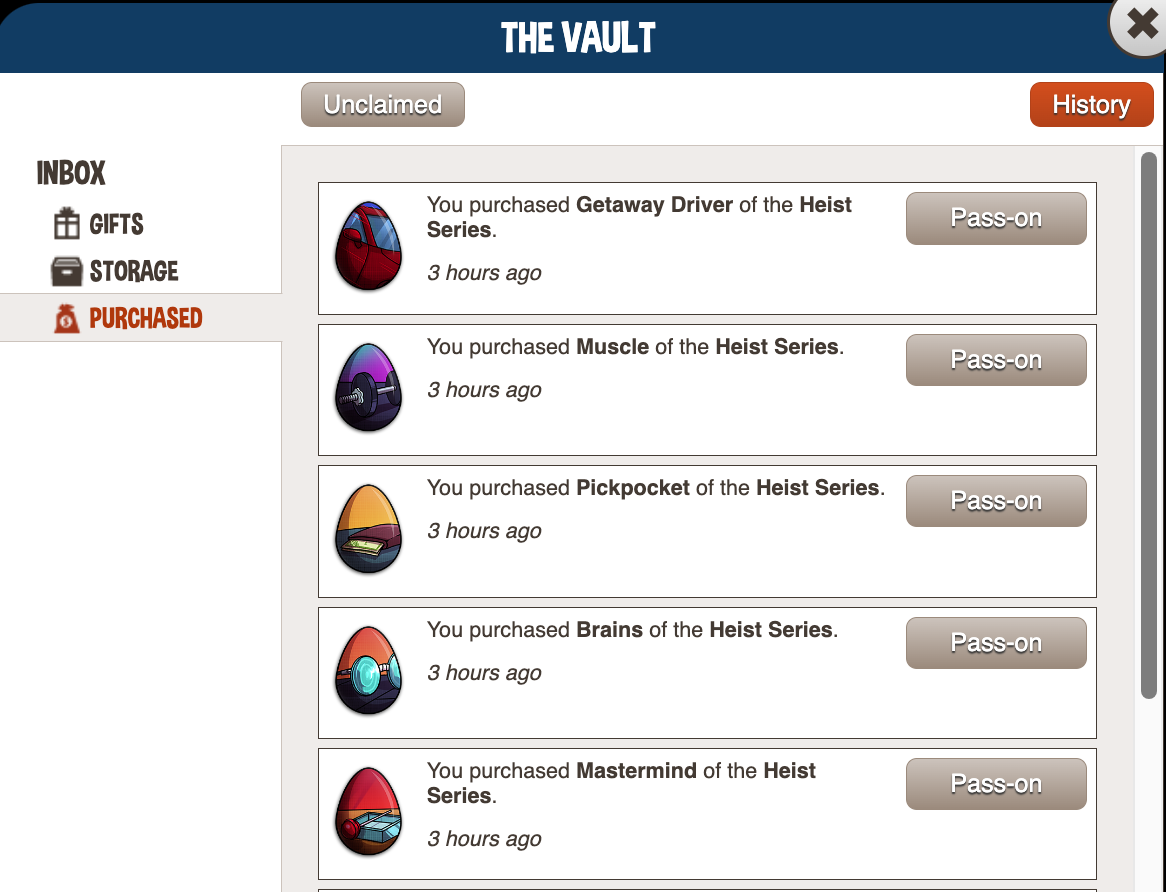Click the Gifts present box icon
The width and height of the screenshot is (1166, 892).
click(66, 223)
